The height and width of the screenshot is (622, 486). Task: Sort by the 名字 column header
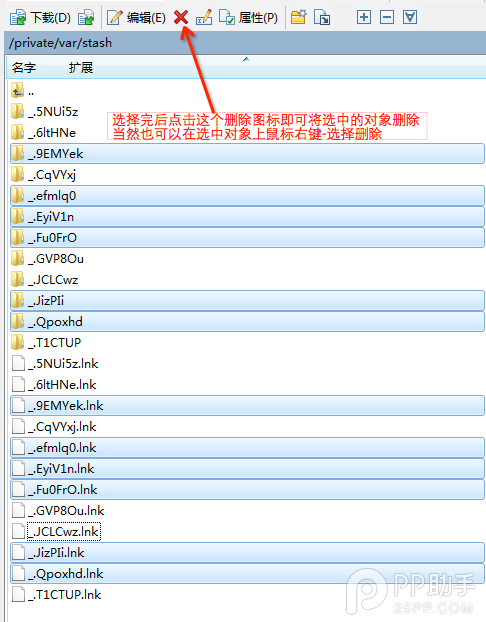[x=24, y=67]
